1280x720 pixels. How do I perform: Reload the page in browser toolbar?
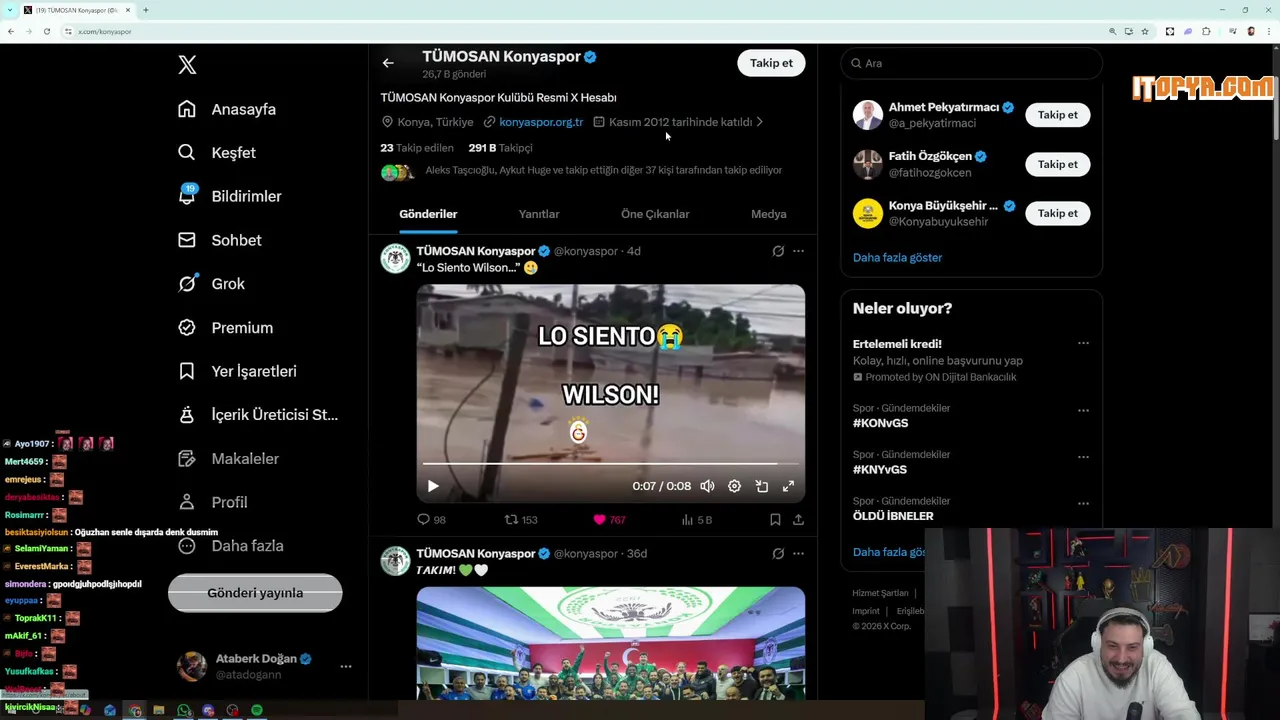point(46,31)
